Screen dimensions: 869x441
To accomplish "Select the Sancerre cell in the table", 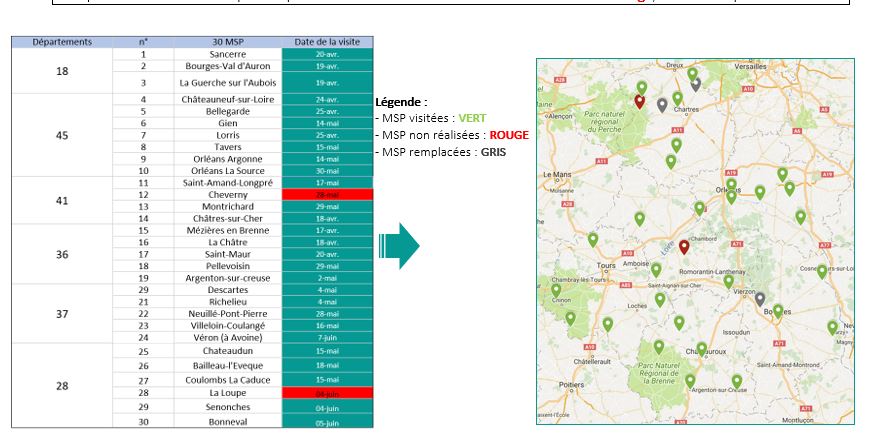I will pos(228,54).
